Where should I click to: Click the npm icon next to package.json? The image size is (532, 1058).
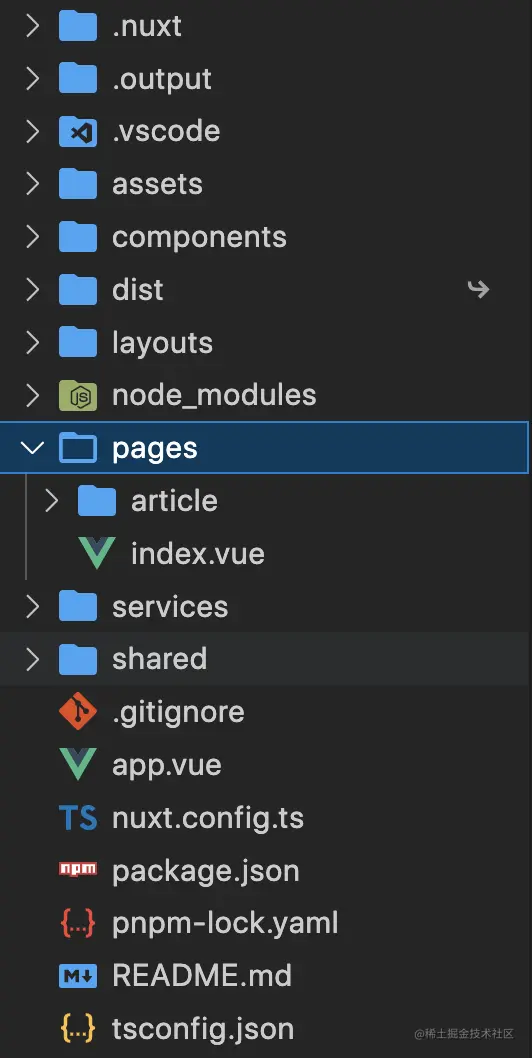[x=78, y=870]
